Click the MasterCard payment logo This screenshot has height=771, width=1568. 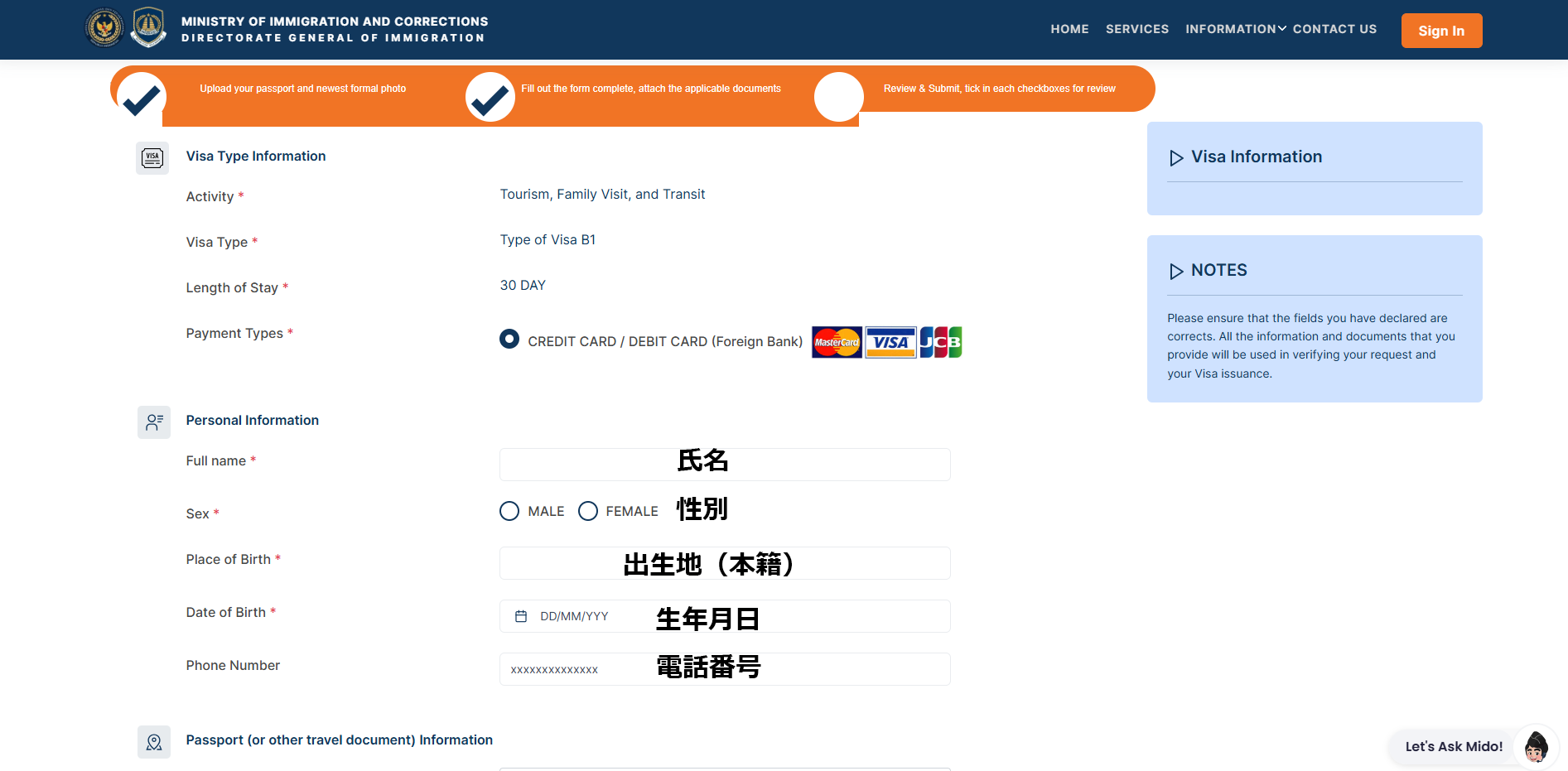[x=837, y=342]
